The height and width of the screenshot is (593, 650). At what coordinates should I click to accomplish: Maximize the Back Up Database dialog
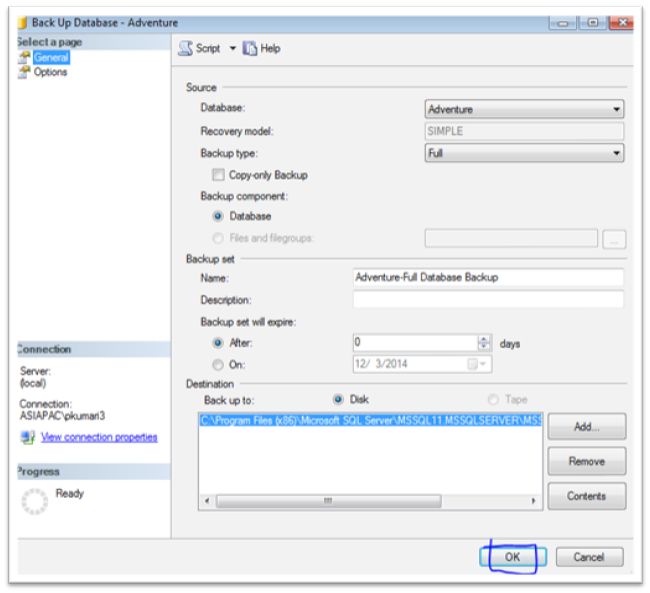[x=593, y=23]
